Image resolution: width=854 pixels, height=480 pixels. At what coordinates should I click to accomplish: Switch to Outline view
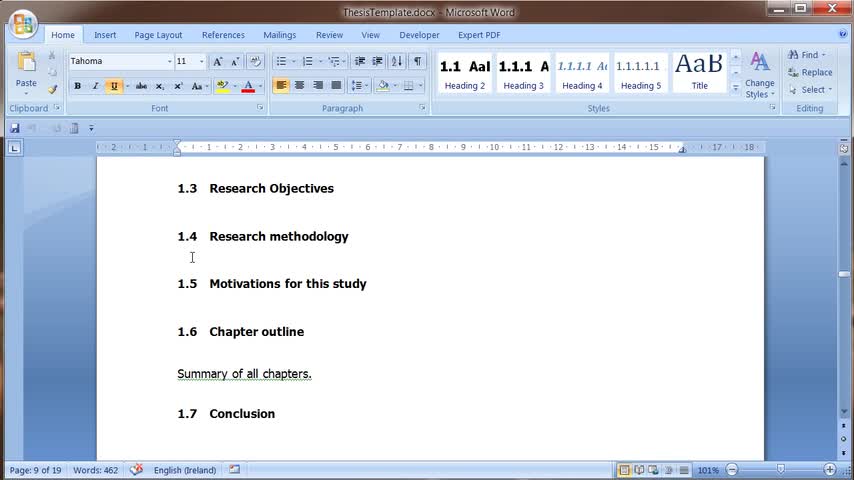(669, 470)
